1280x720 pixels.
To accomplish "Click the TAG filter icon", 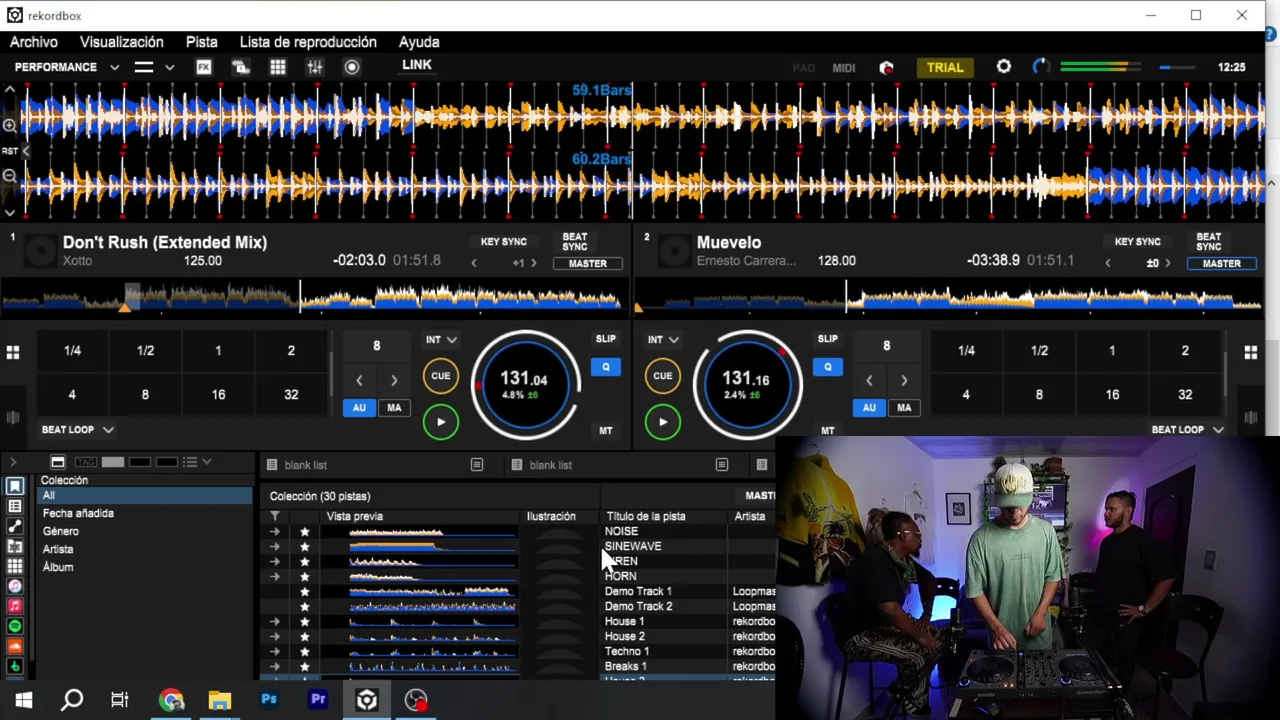I will [x=85, y=462].
